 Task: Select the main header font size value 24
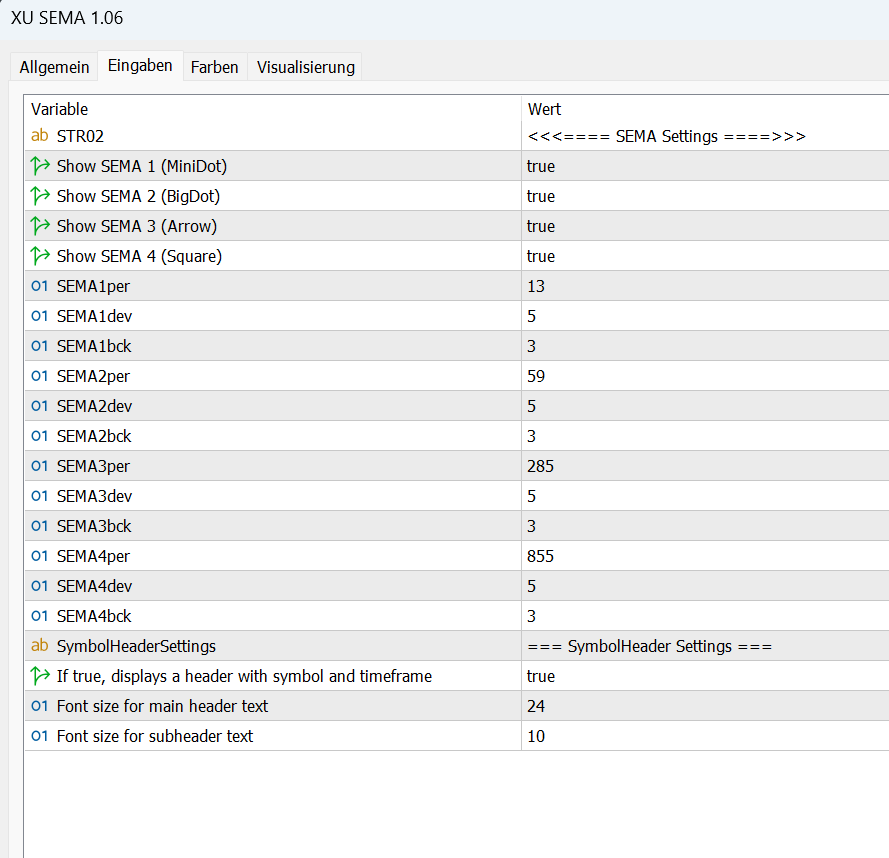536,706
